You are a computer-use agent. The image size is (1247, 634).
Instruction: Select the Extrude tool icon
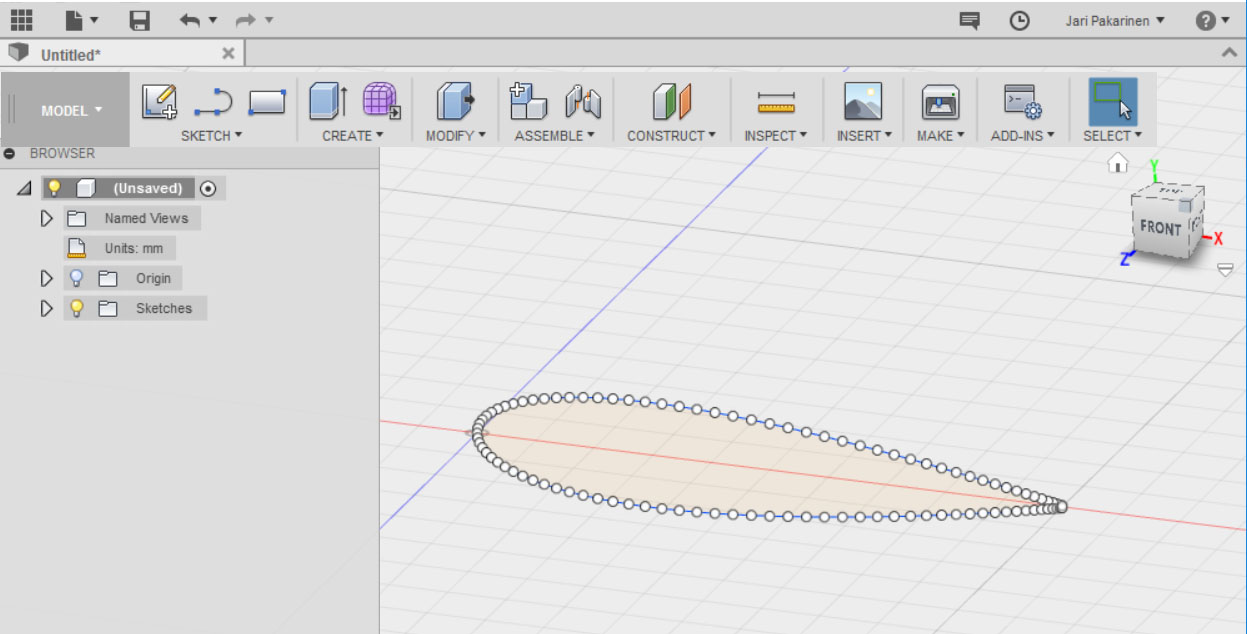point(327,101)
